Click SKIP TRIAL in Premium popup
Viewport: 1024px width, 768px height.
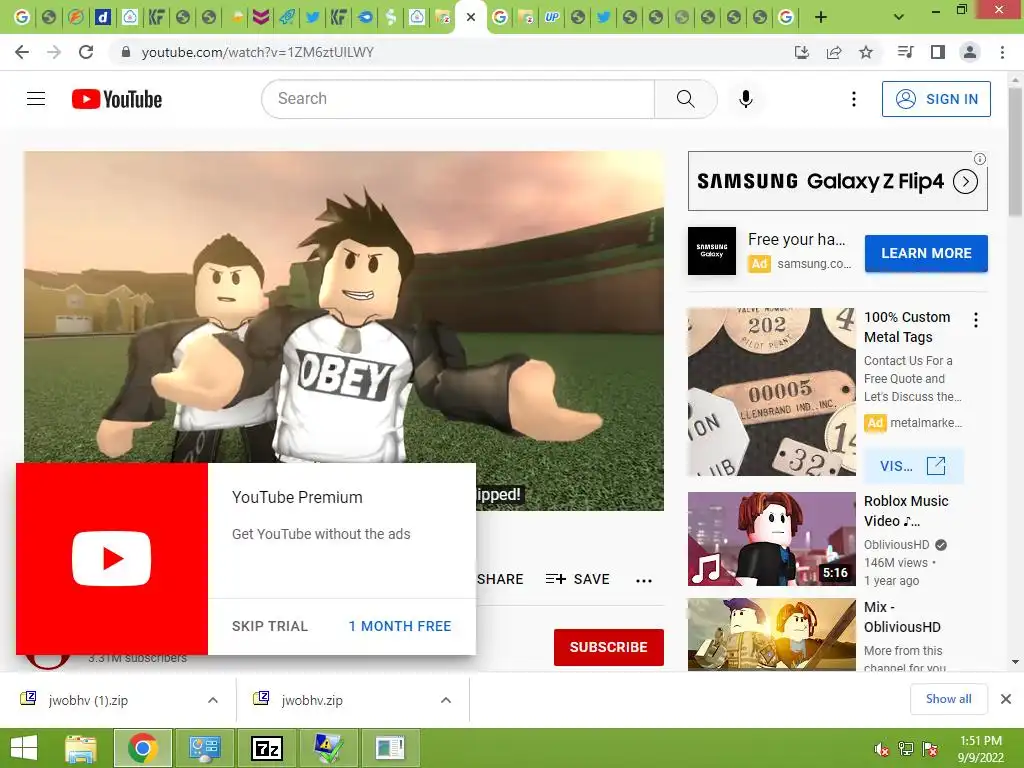pos(270,626)
